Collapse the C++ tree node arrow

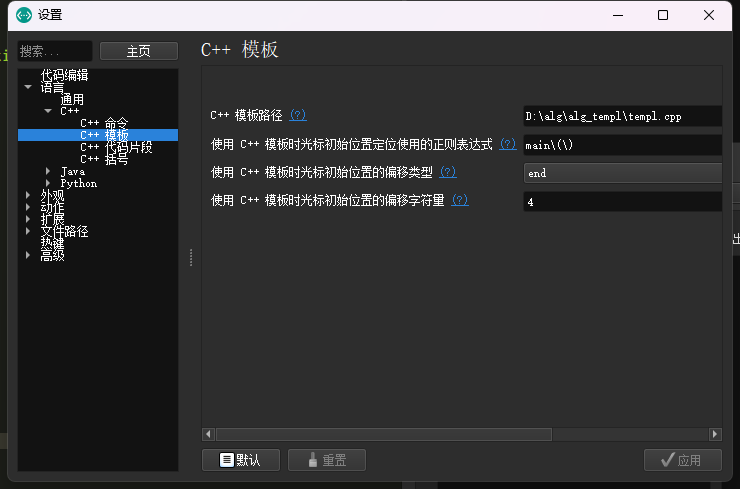[x=48, y=111]
